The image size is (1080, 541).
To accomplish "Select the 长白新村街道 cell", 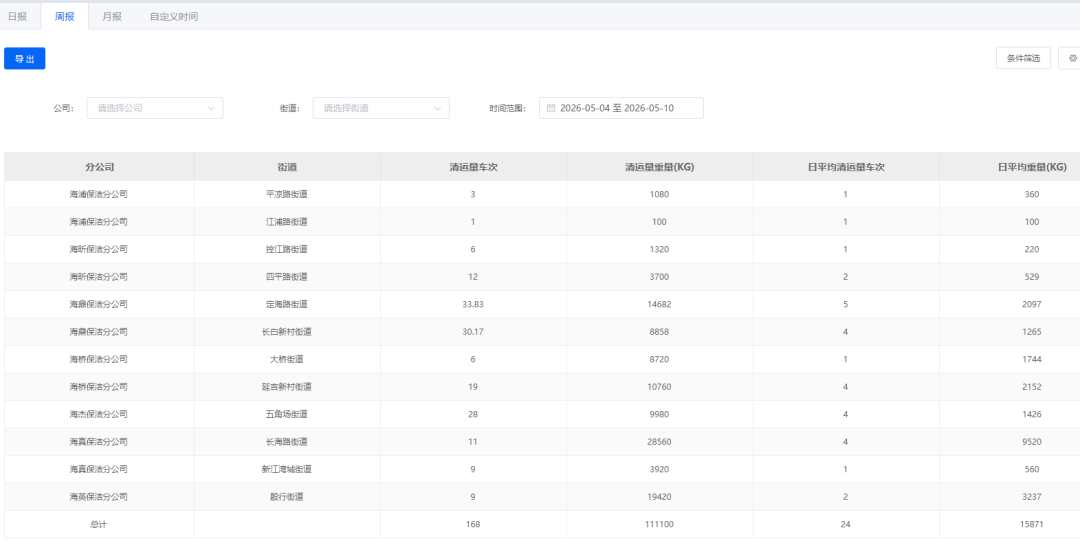I will pyautogui.click(x=288, y=331).
